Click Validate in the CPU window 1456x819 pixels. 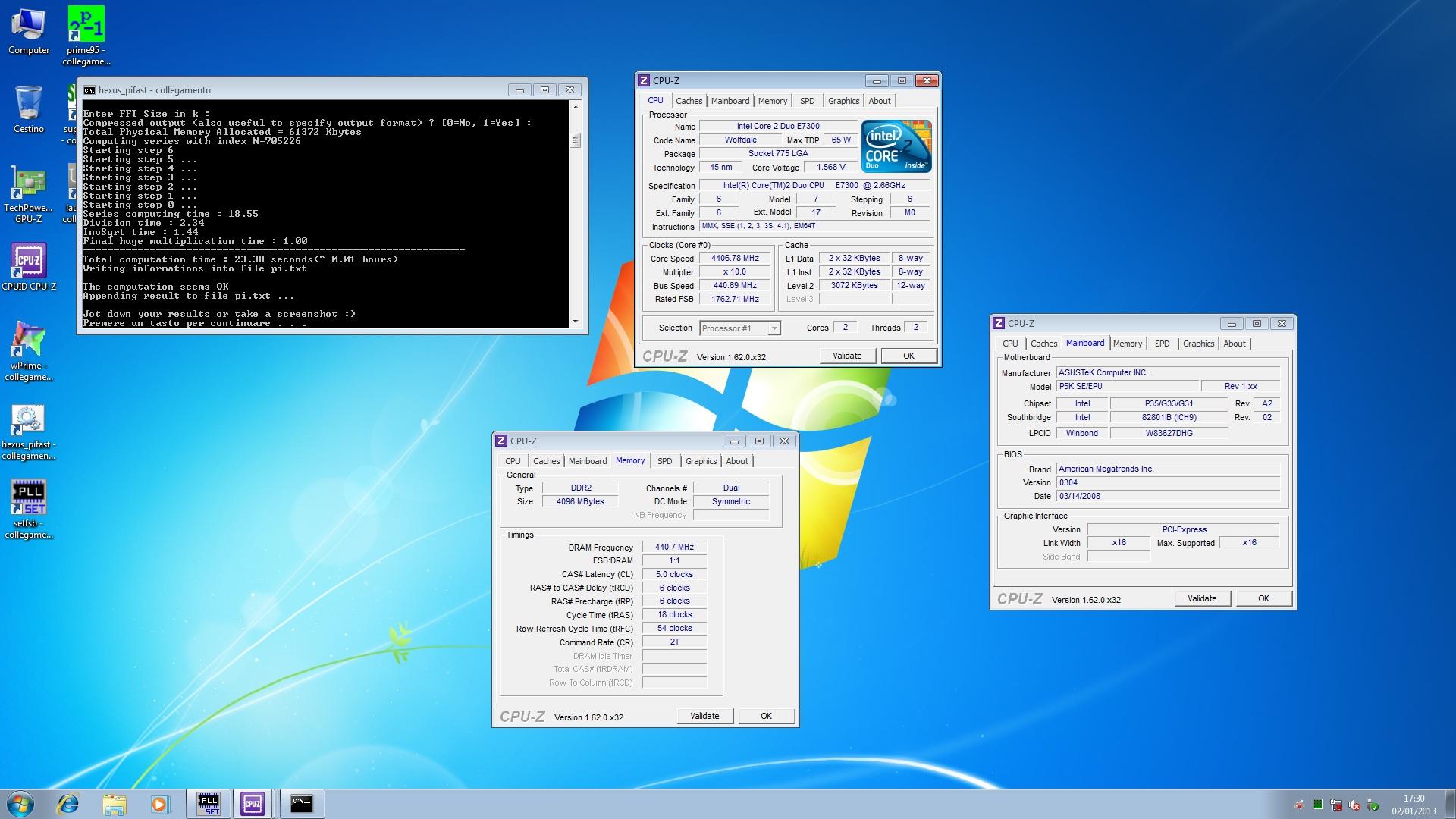[x=847, y=356]
